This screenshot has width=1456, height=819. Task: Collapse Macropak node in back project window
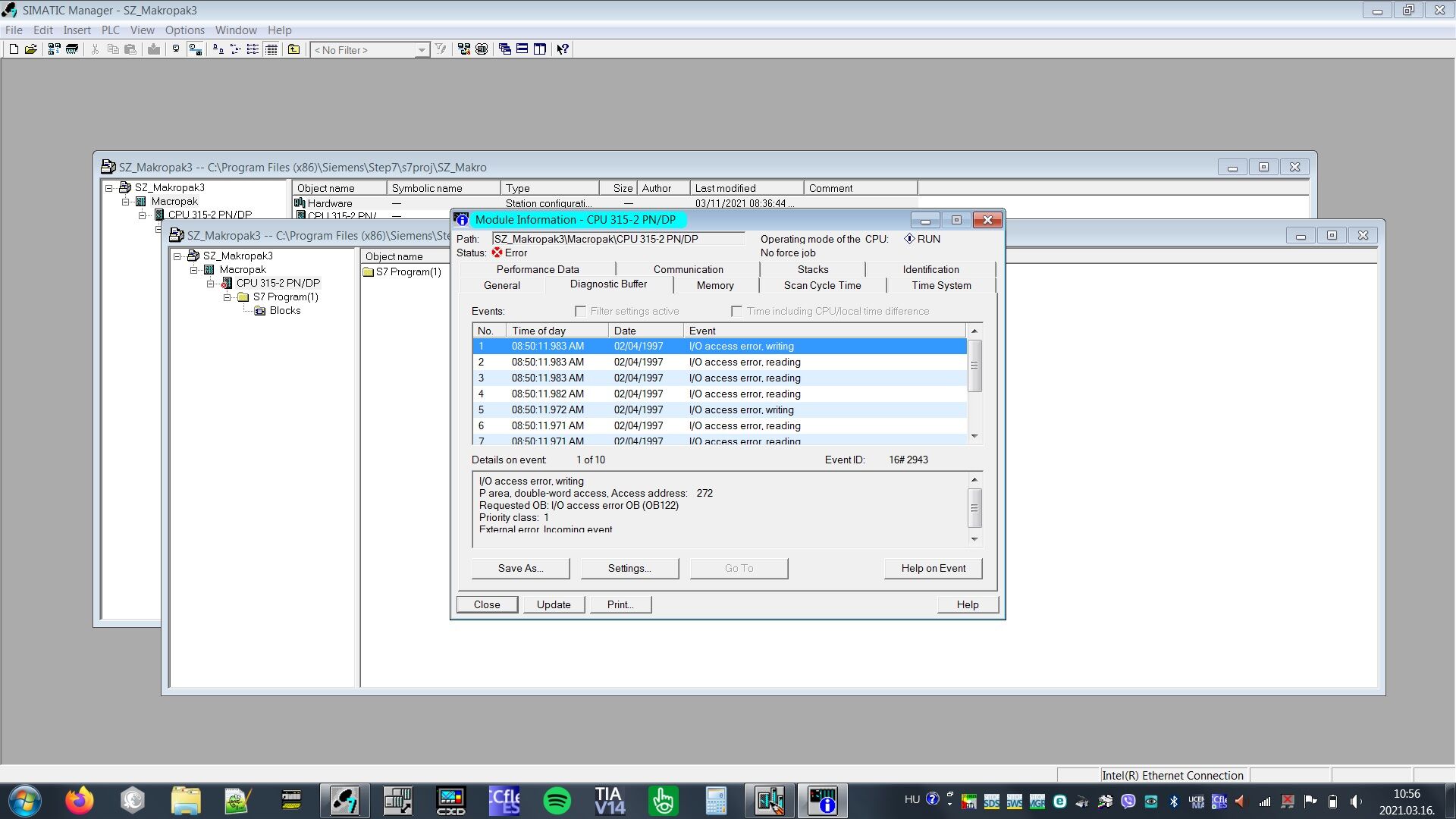pyautogui.click(x=126, y=202)
